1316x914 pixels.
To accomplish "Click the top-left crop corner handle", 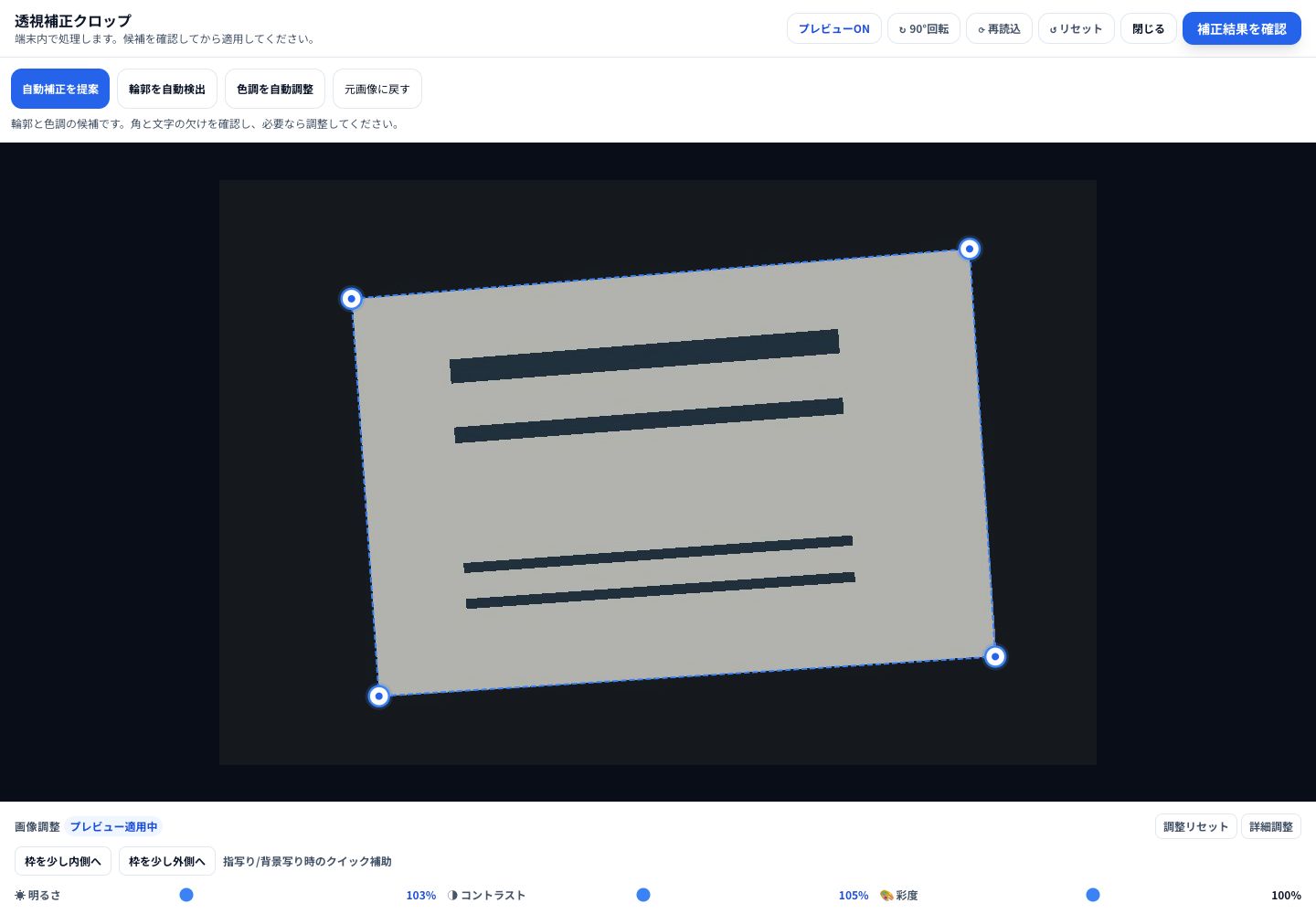I will (351, 299).
